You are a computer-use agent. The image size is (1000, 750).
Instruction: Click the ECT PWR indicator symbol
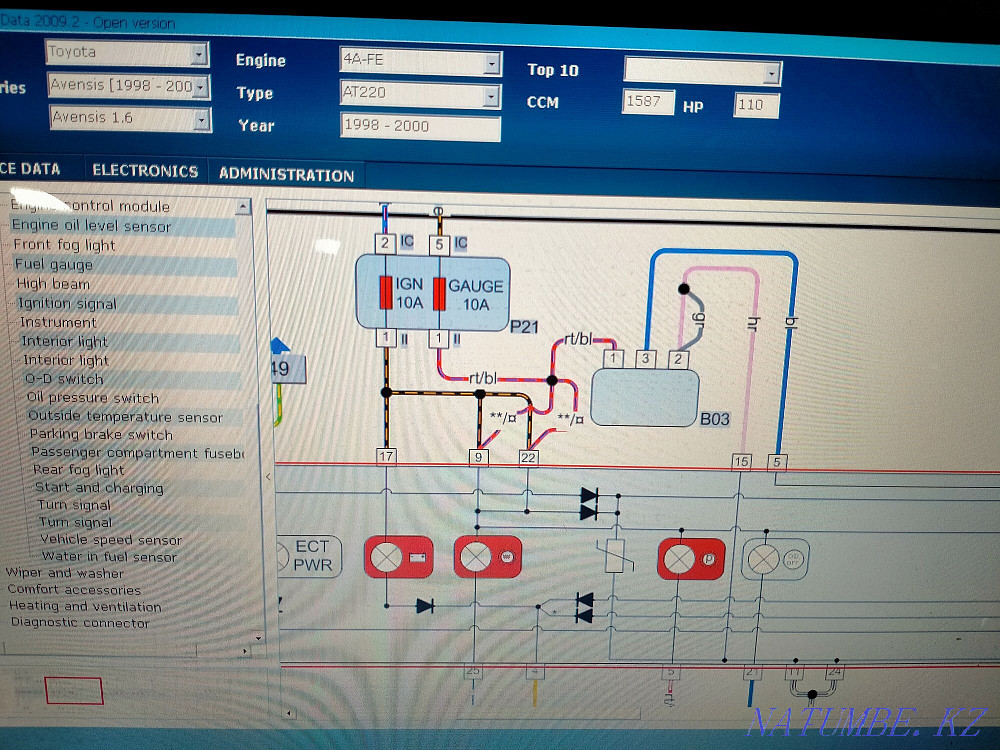pyautogui.click(x=309, y=556)
